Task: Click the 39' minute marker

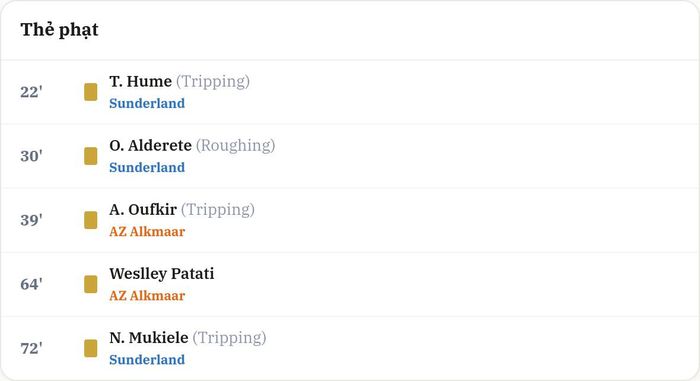Action: coord(31,220)
